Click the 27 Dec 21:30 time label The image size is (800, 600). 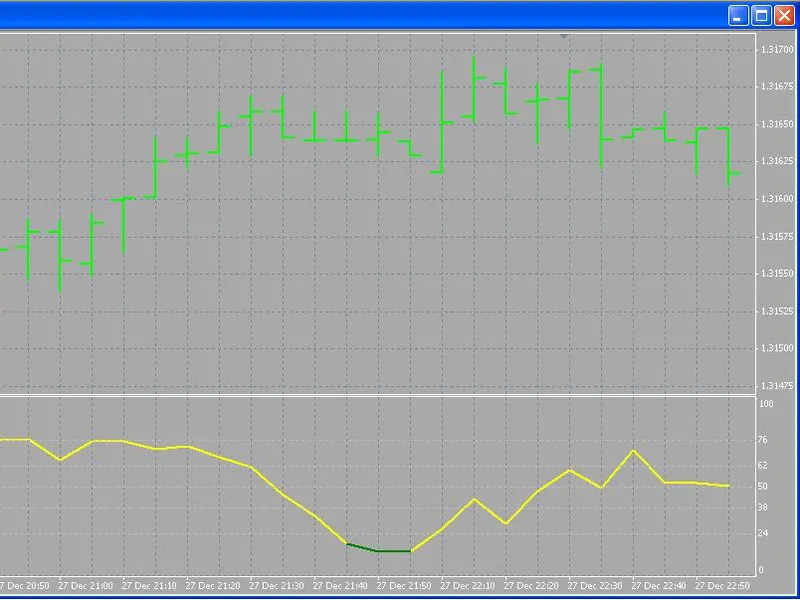[277, 586]
